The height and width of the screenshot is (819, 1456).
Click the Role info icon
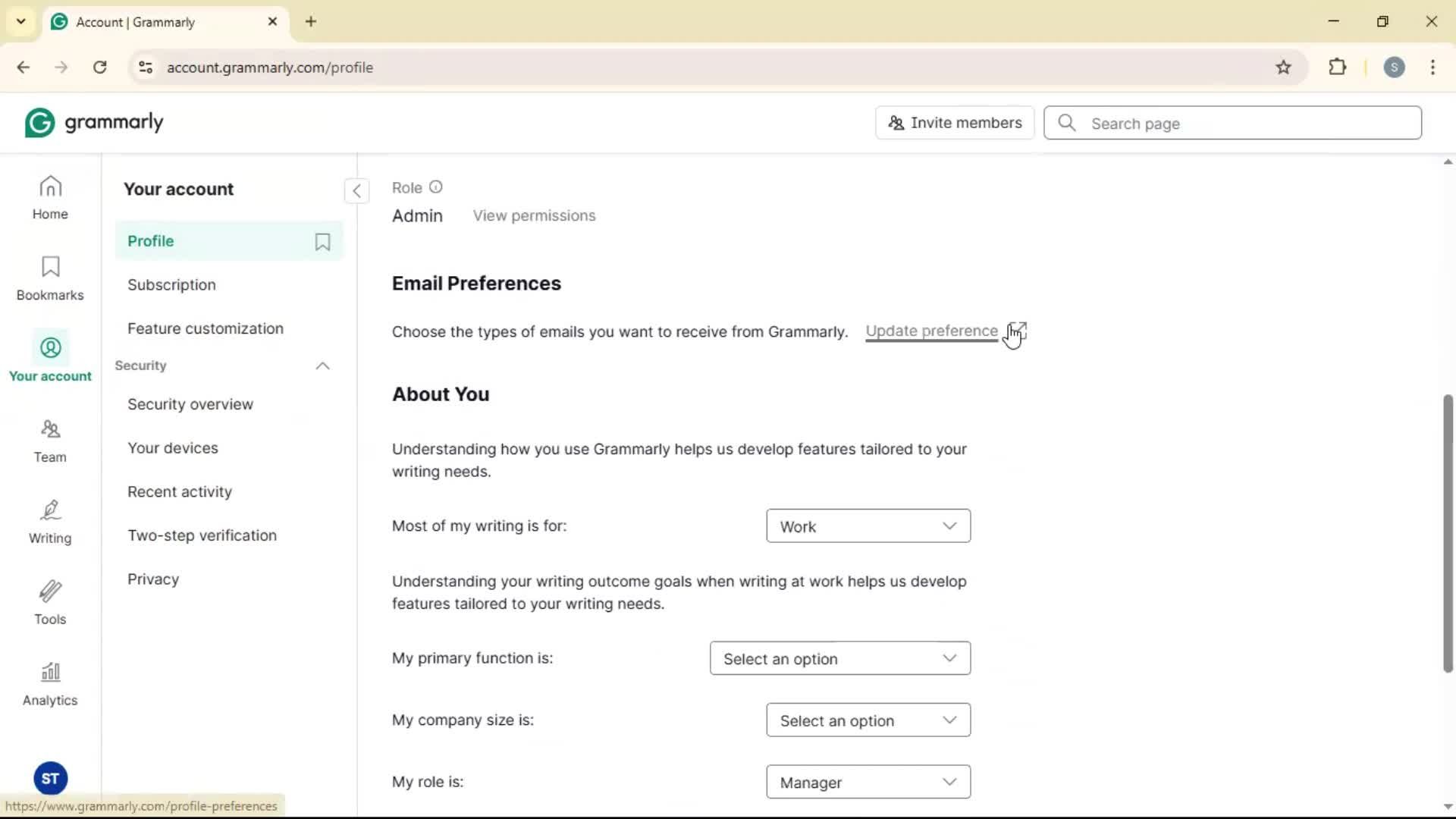click(435, 187)
